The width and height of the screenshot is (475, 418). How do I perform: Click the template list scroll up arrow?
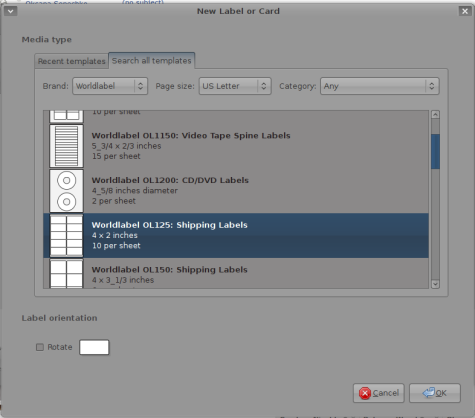coord(435,115)
